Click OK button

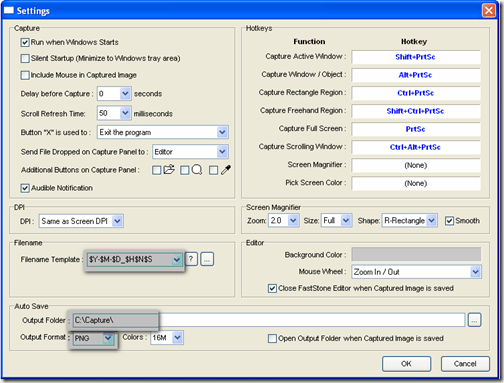click(x=406, y=364)
